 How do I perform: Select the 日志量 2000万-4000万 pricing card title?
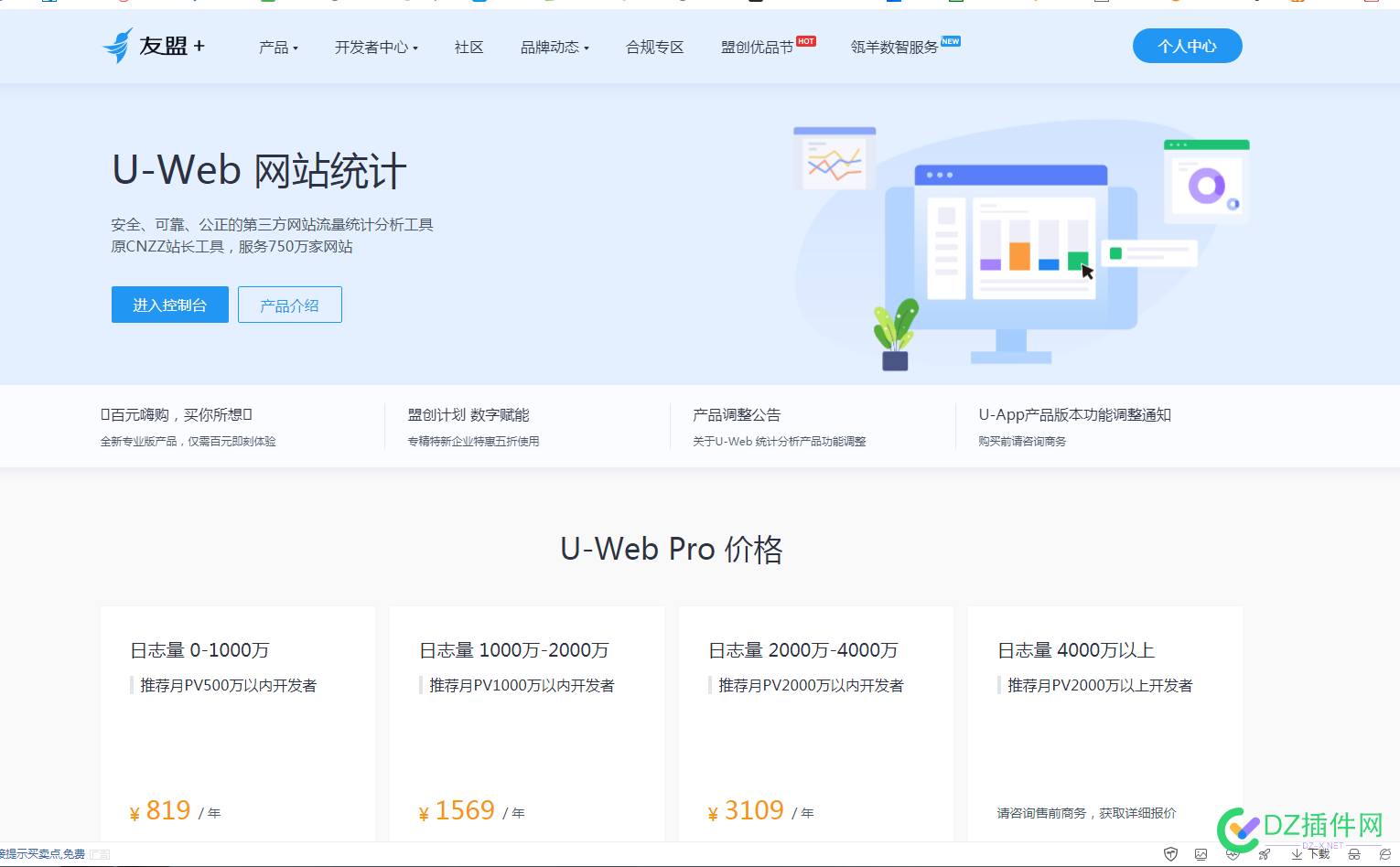pos(803,650)
